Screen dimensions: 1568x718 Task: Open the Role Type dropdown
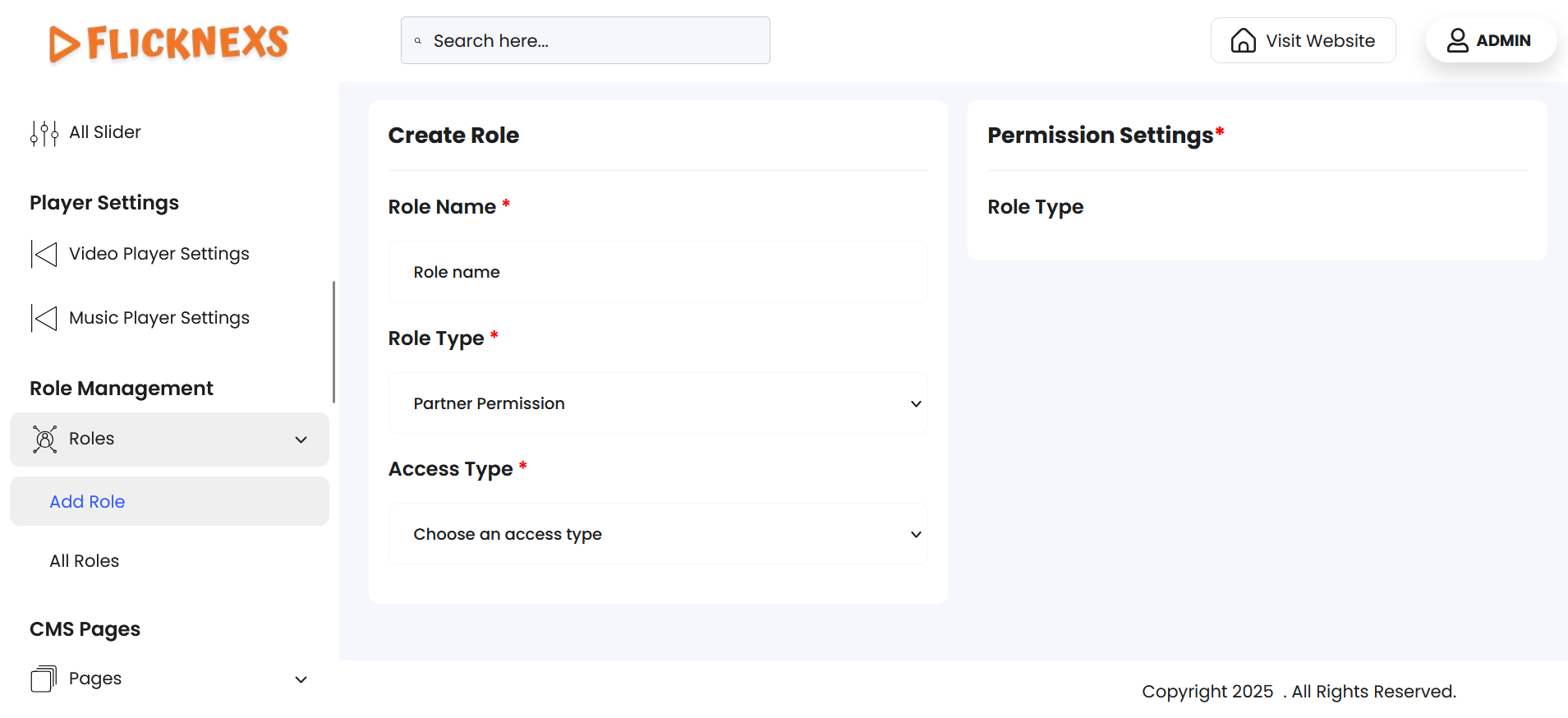pos(658,403)
